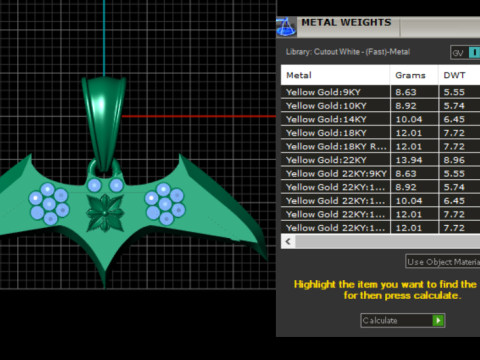
Task: Click the Metal column header
Action: coord(335,75)
